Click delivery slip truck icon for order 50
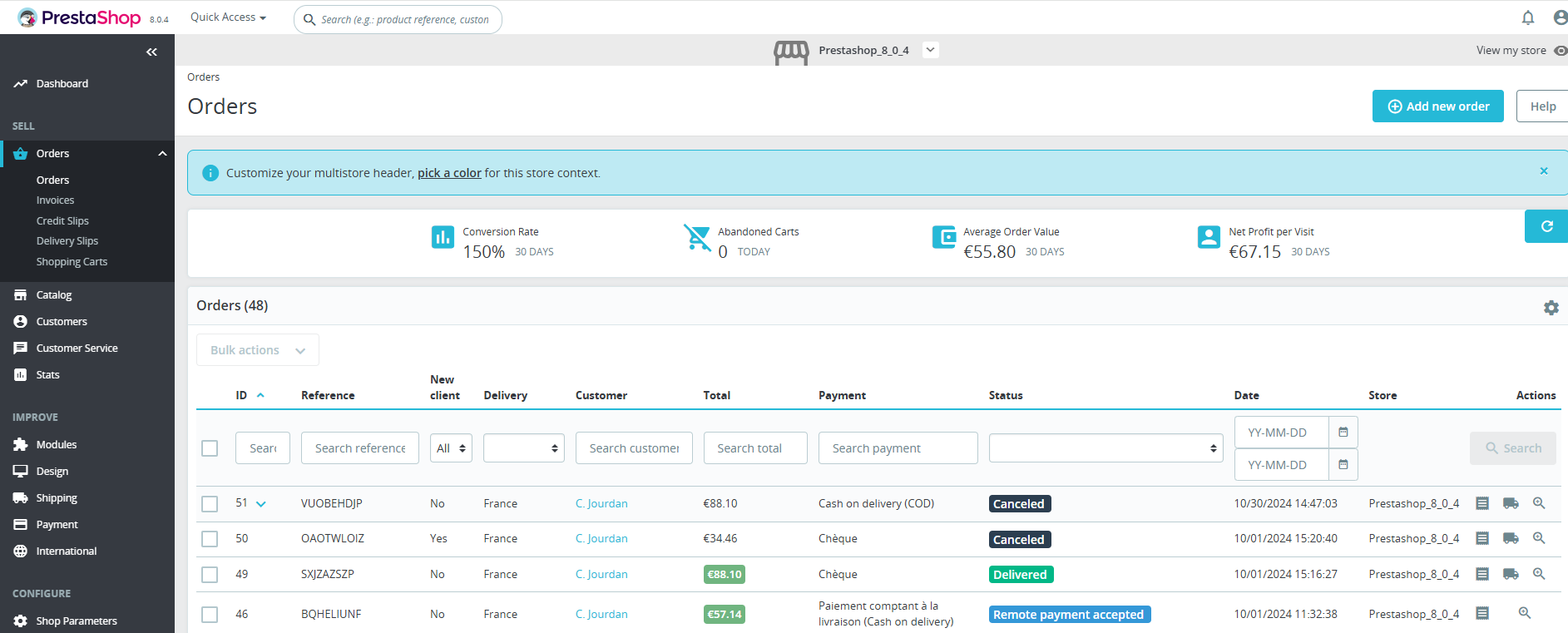 tap(1511, 538)
